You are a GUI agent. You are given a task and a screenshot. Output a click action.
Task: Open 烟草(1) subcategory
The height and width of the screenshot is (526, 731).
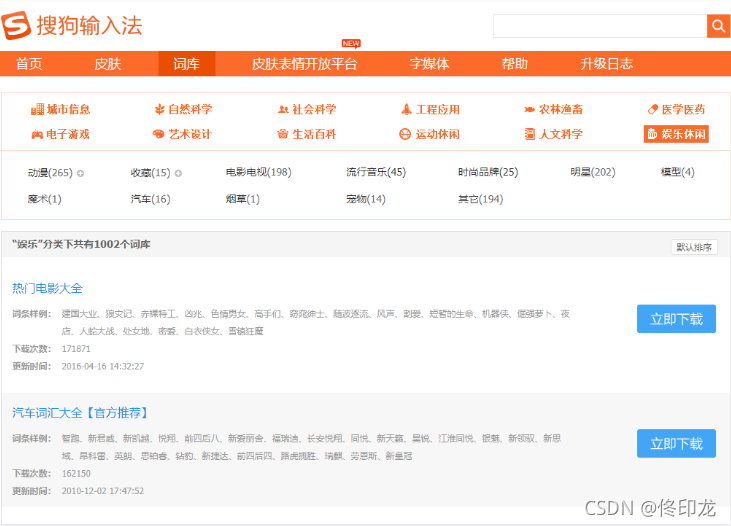click(x=243, y=199)
